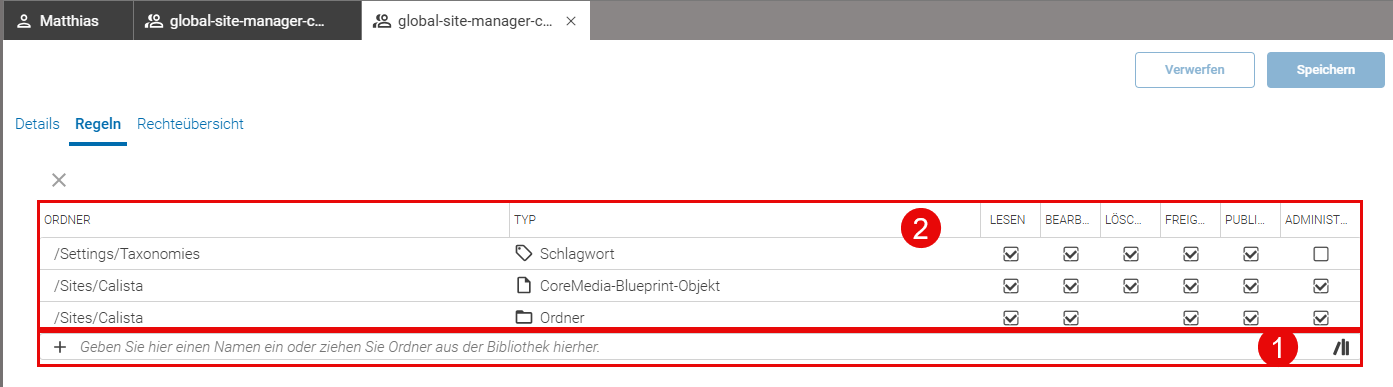Toggle Publizieren checkbox for the Ordner row
This screenshot has height=387, width=1393.
(1250, 318)
